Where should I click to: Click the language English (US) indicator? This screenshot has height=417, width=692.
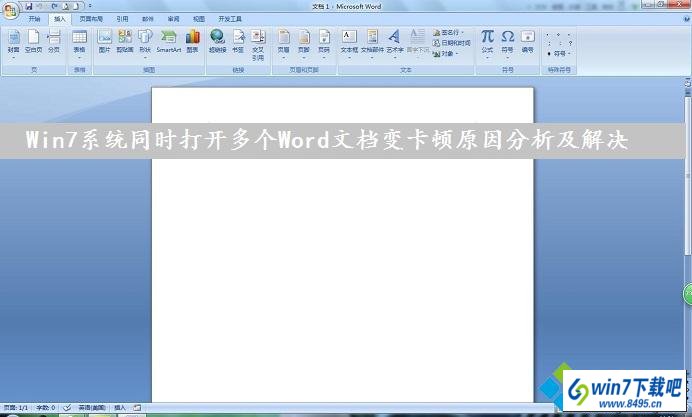pos(92,408)
